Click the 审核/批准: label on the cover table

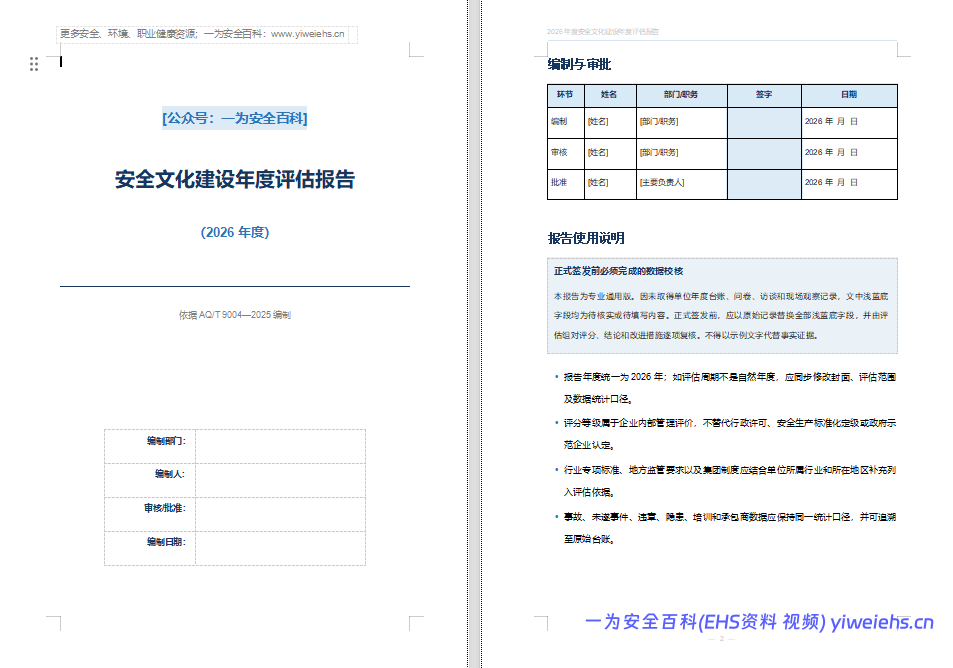point(165,508)
